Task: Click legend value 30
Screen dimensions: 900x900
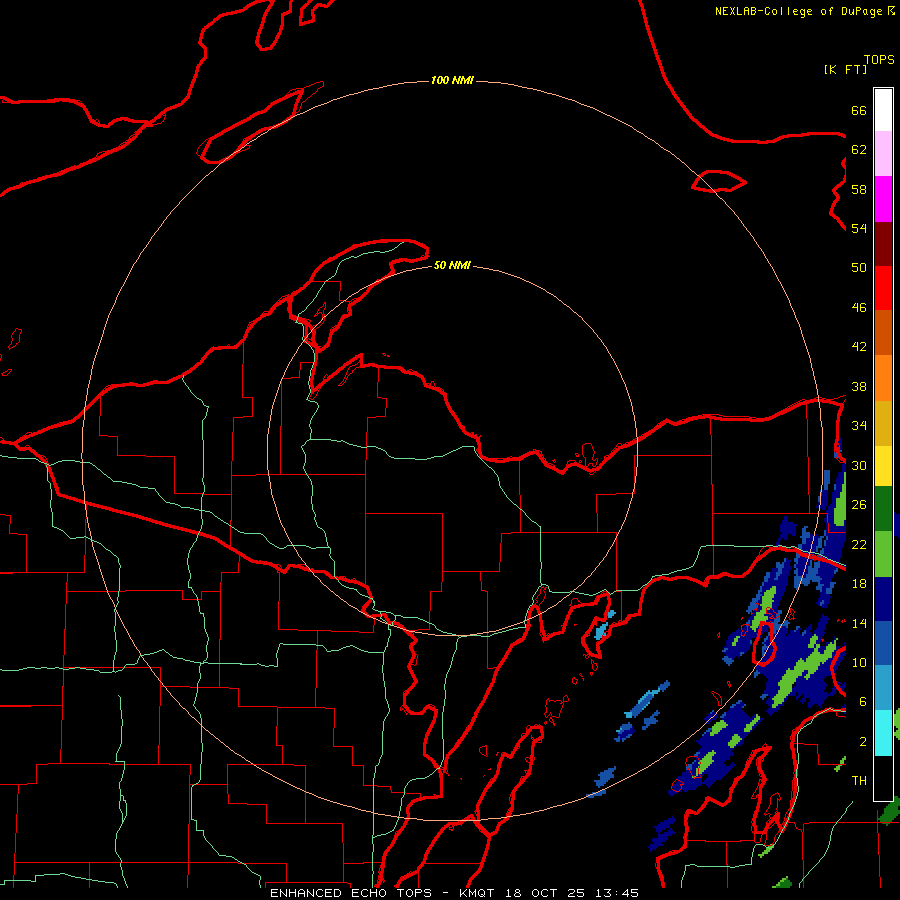Action: [x=859, y=465]
